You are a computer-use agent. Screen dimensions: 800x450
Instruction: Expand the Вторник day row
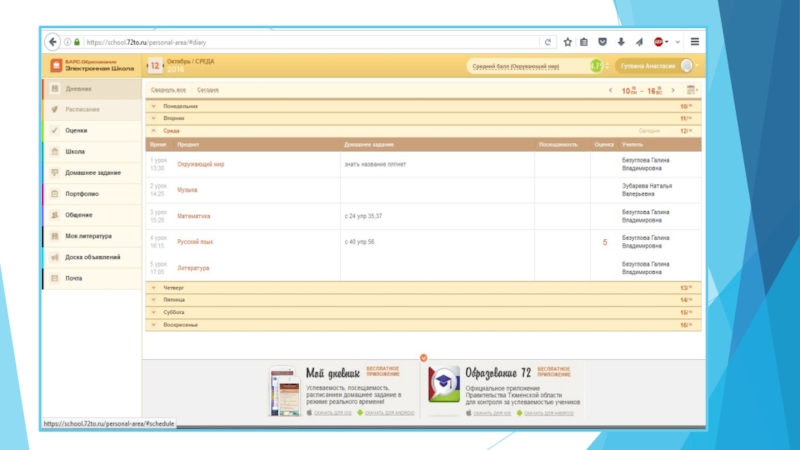click(x=174, y=118)
